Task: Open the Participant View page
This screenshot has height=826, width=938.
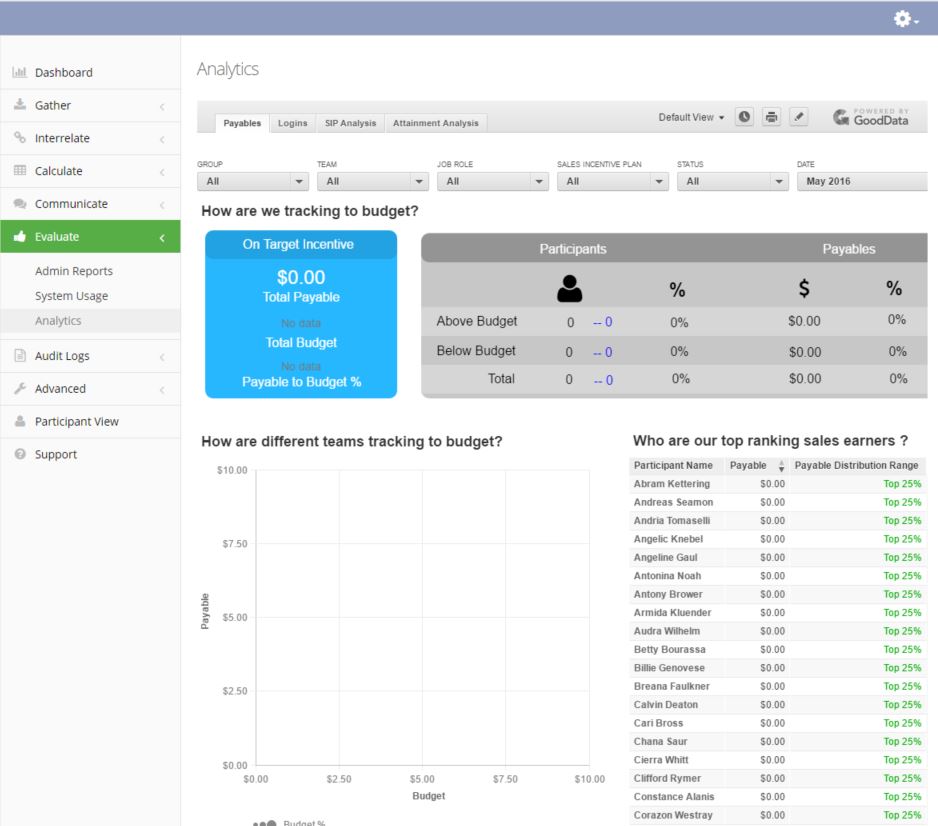Action: click(77, 421)
